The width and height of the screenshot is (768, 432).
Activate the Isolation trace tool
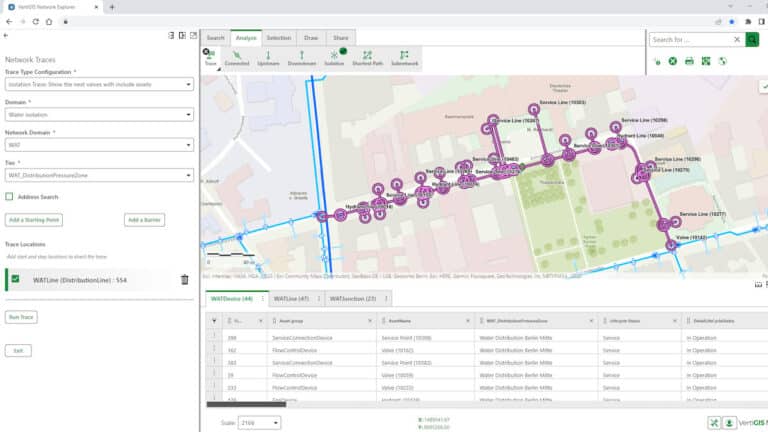tap(334, 57)
